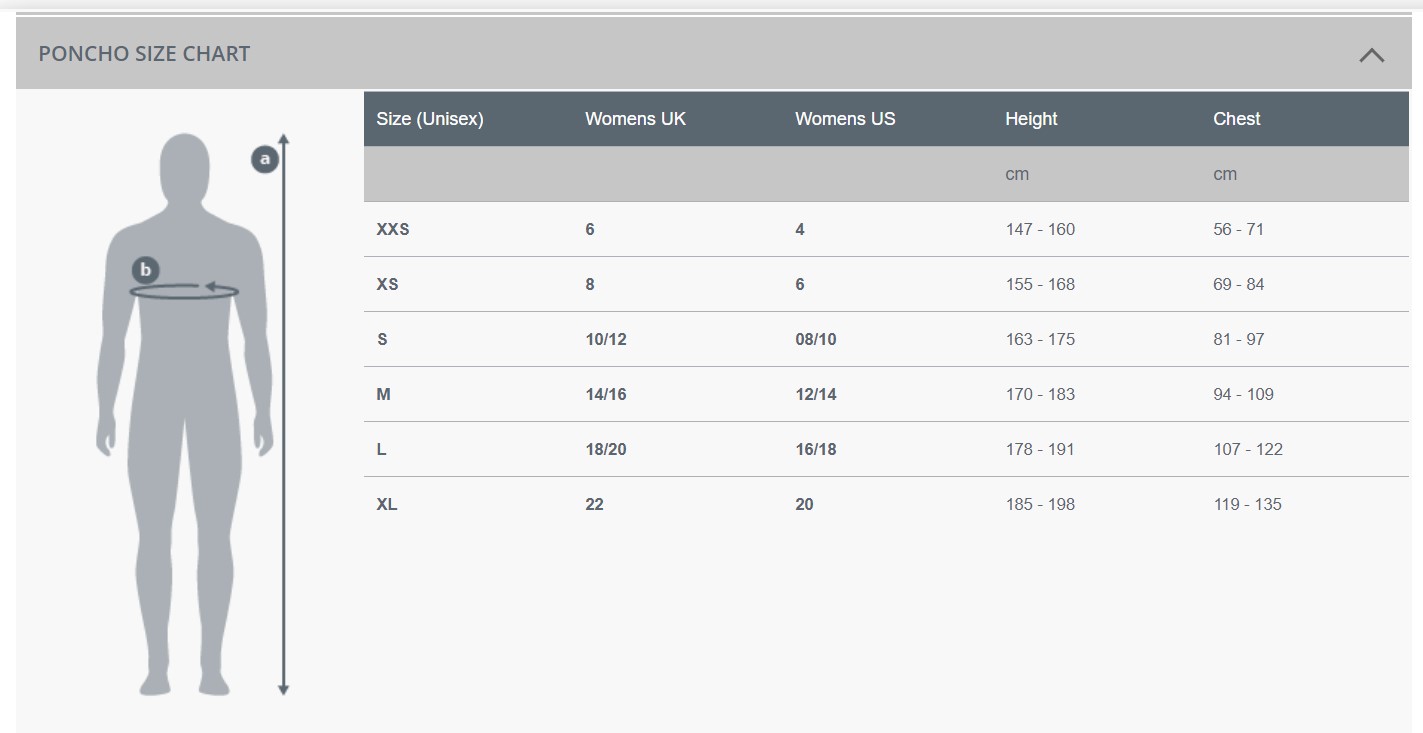1423x733 pixels.
Task: Click Womens US value 16/18
Action: (816, 450)
